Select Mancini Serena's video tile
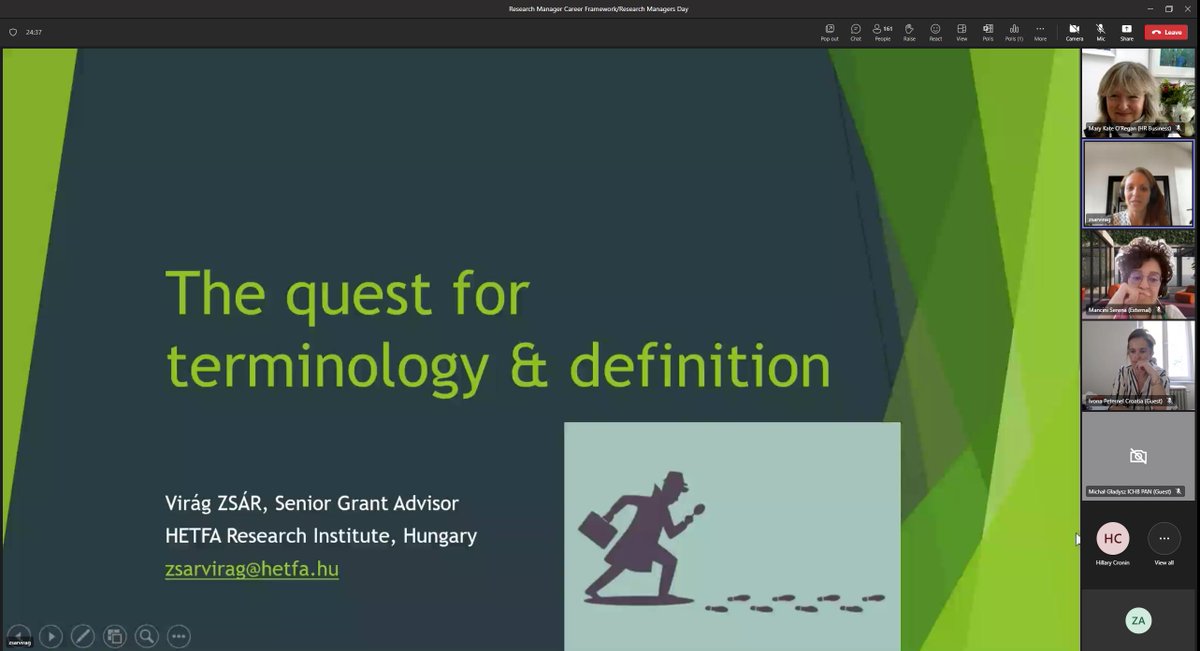This screenshot has height=651, width=1200. (x=1138, y=274)
